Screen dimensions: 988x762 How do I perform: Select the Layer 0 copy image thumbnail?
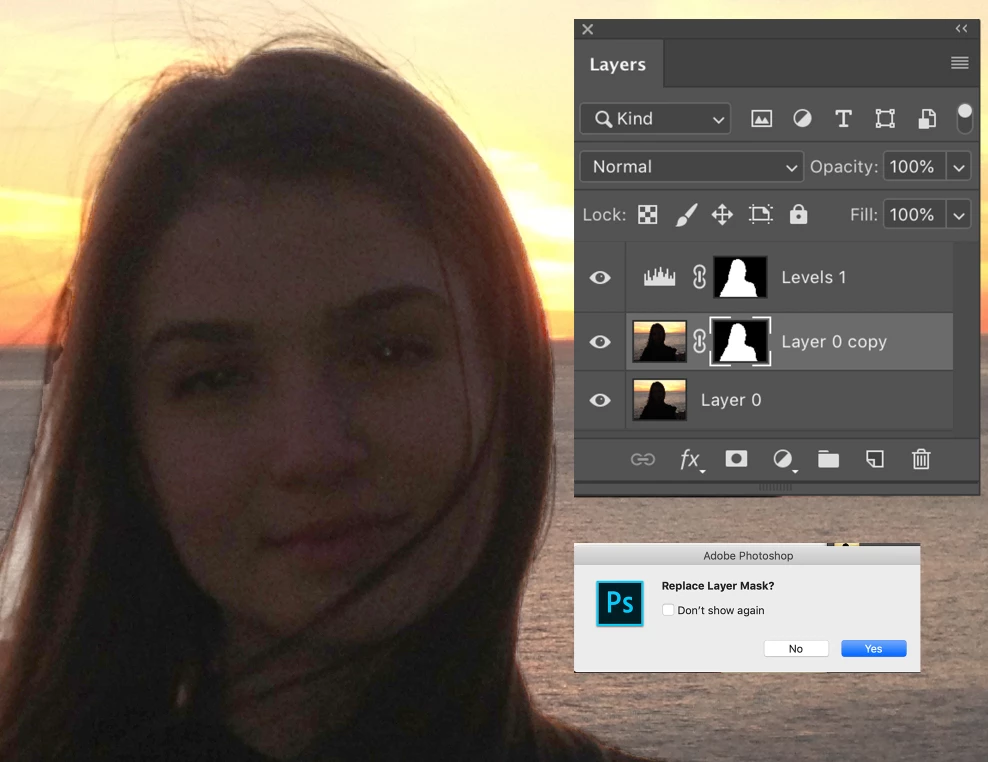pyautogui.click(x=659, y=341)
